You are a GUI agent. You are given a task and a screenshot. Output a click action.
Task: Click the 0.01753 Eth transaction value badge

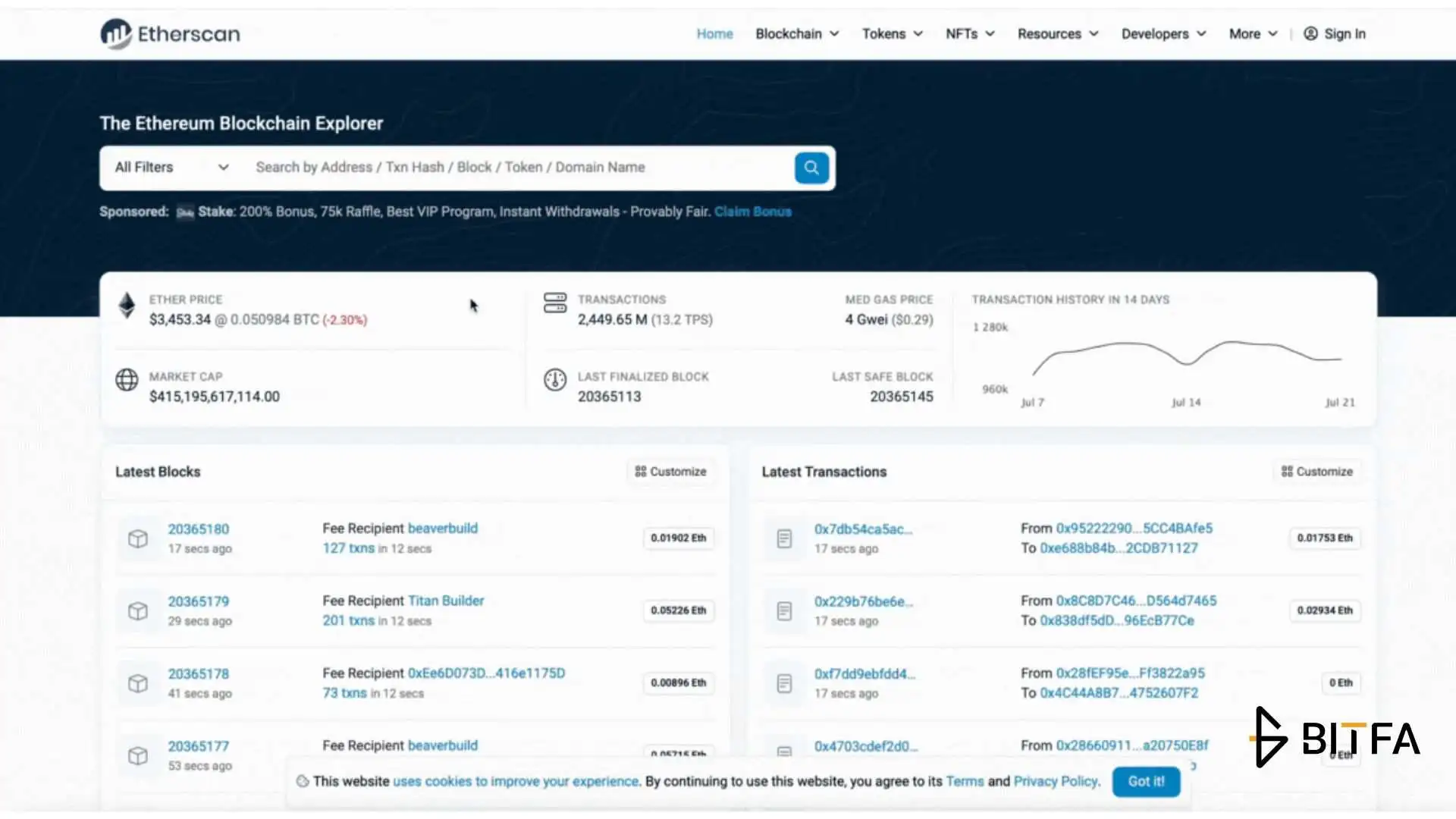click(1324, 538)
